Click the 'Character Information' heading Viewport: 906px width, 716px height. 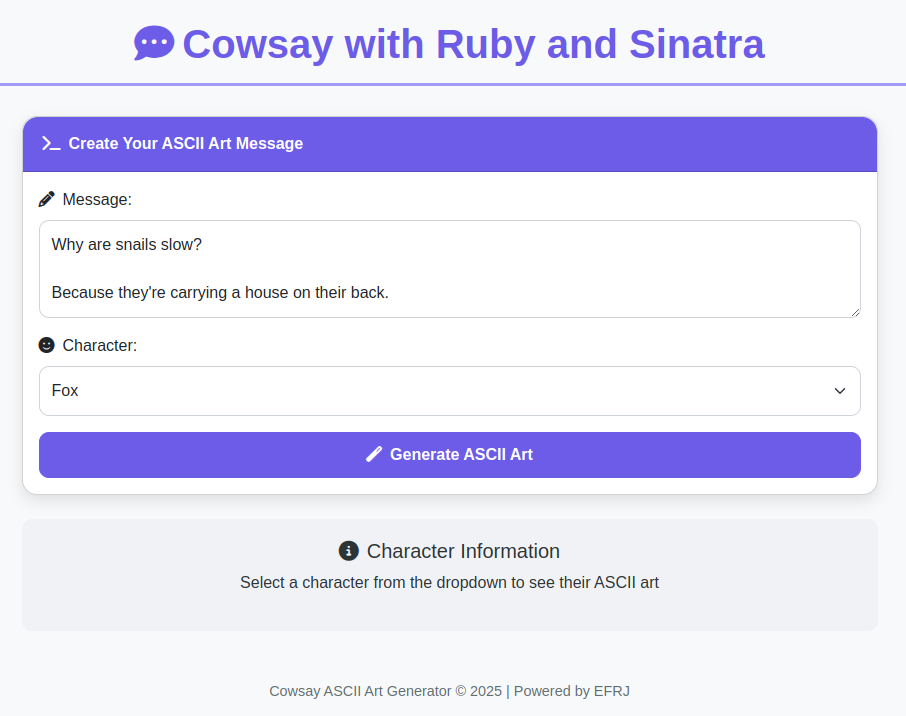tap(463, 551)
